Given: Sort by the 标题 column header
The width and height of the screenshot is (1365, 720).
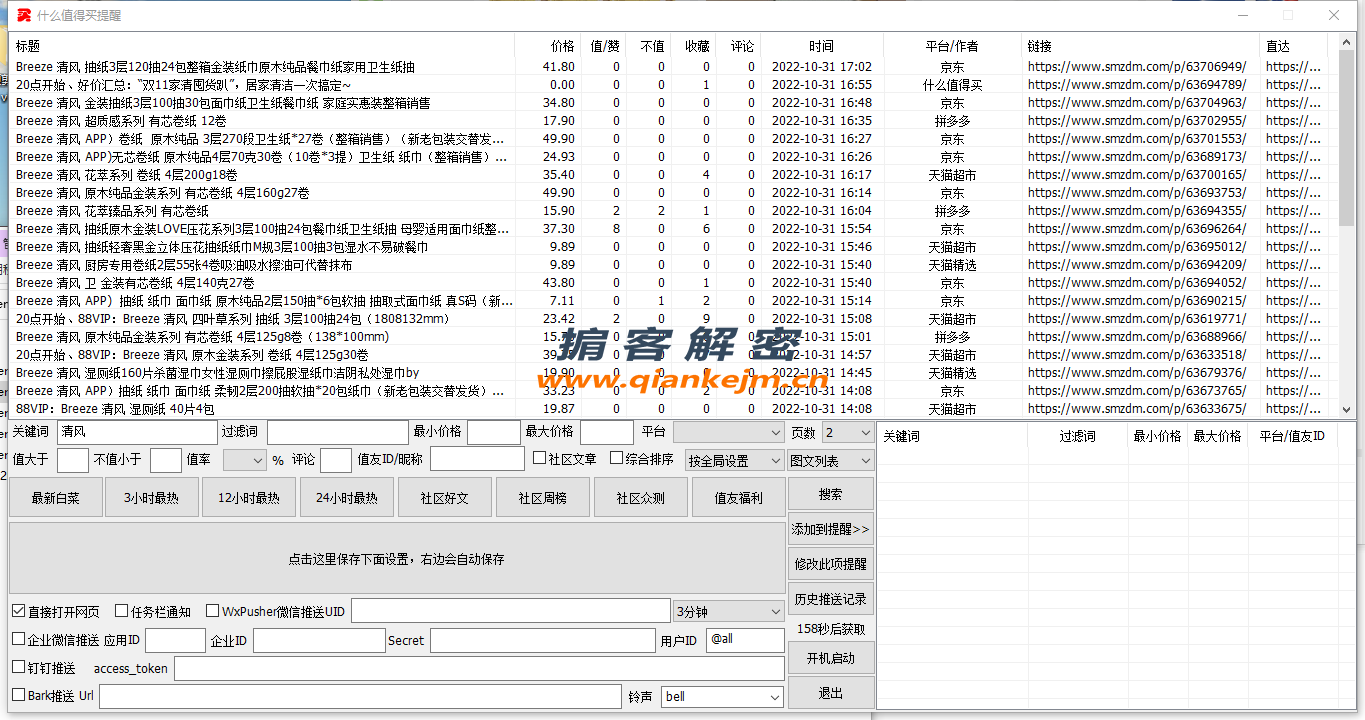Looking at the screenshot, I should (262, 46).
